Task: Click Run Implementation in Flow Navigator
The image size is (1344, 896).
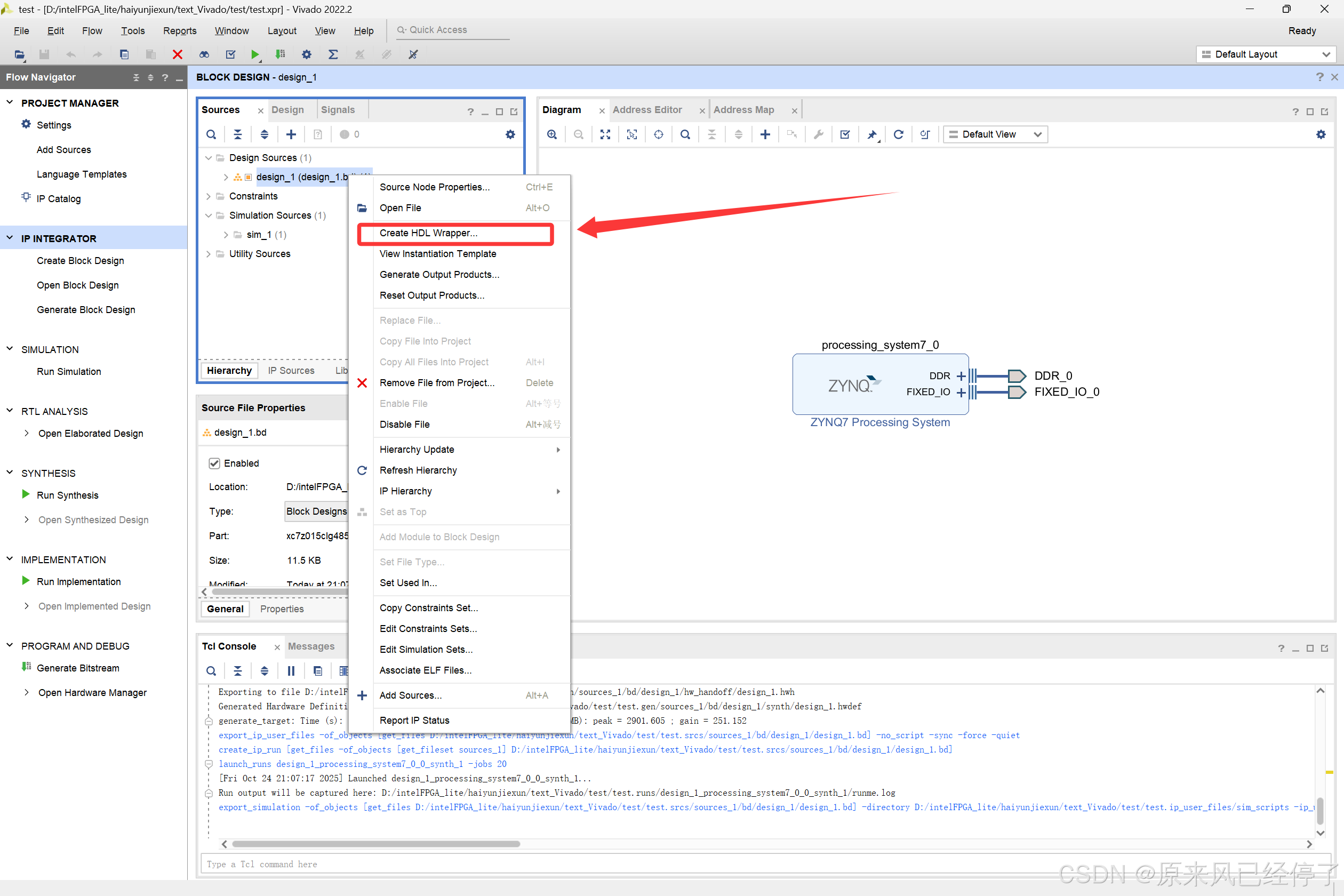Action: [78, 581]
